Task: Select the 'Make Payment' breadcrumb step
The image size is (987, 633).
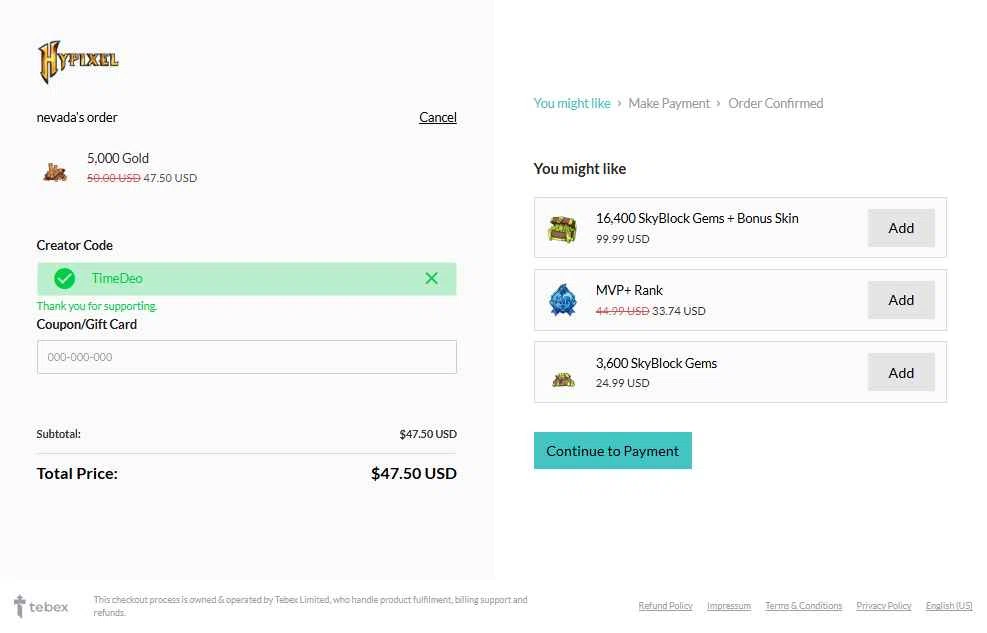Action: [x=668, y=103]
